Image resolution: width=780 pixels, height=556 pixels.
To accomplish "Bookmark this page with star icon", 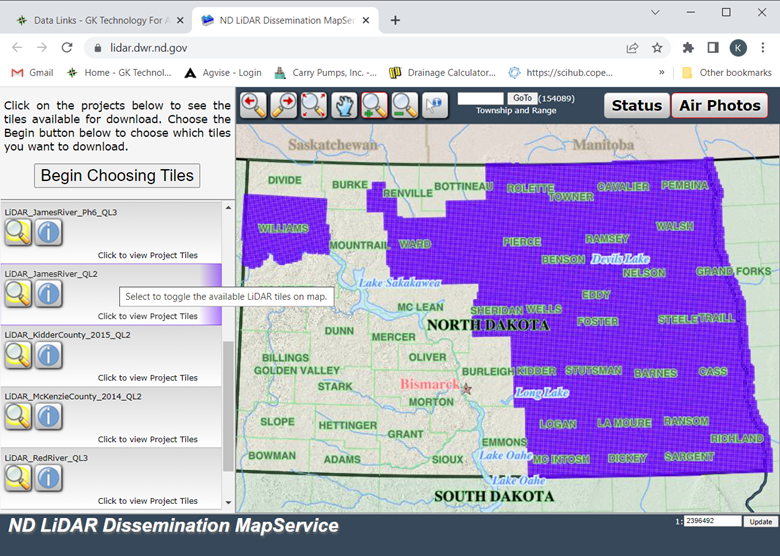I will pos(657,48).
